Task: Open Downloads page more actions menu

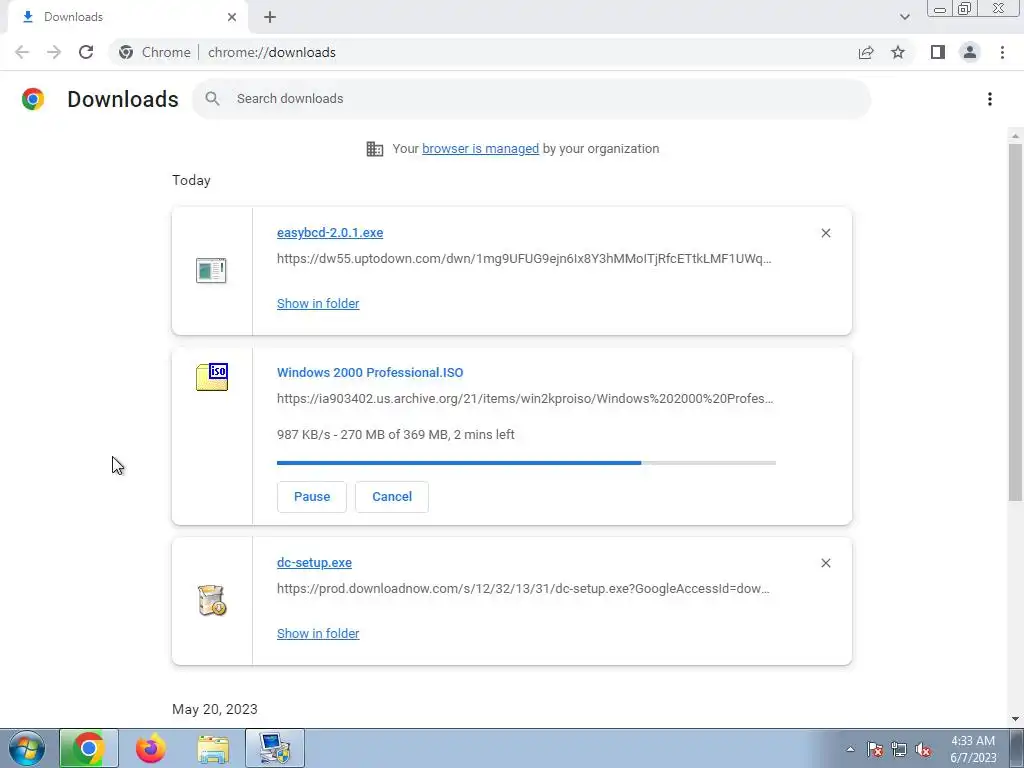Action: point(989,99)
